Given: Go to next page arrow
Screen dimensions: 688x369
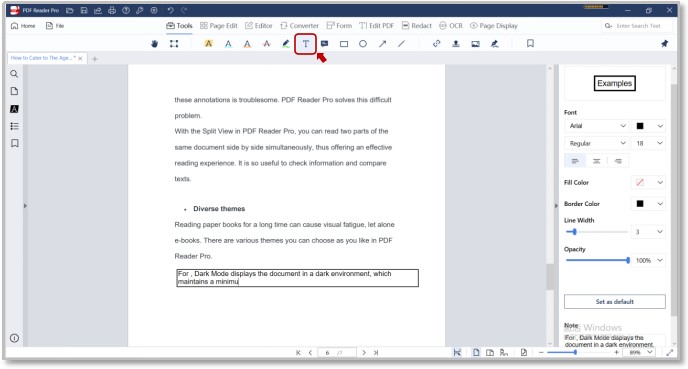Looking at the screenshot, I should click(364, 353).
